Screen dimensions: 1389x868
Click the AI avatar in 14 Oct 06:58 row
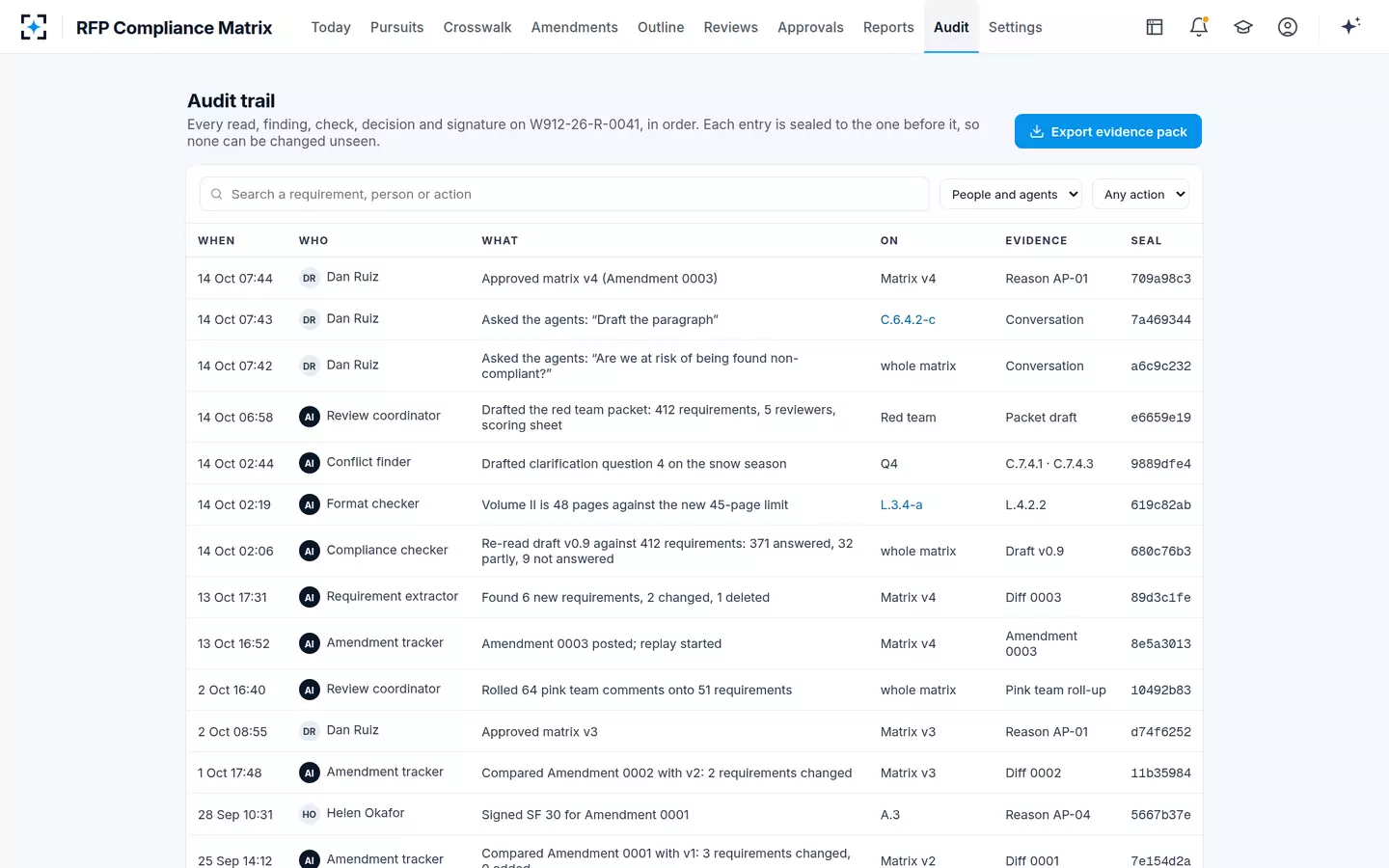click(310, 417)
